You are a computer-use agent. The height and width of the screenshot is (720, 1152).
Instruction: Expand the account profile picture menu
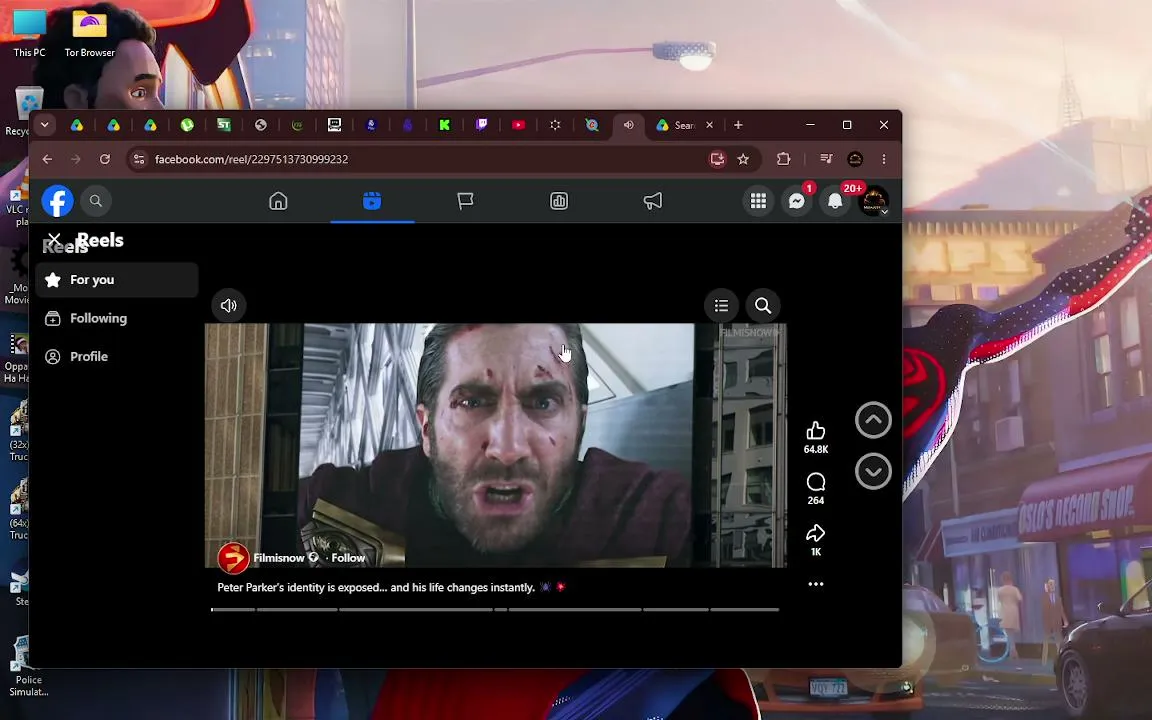874,201
